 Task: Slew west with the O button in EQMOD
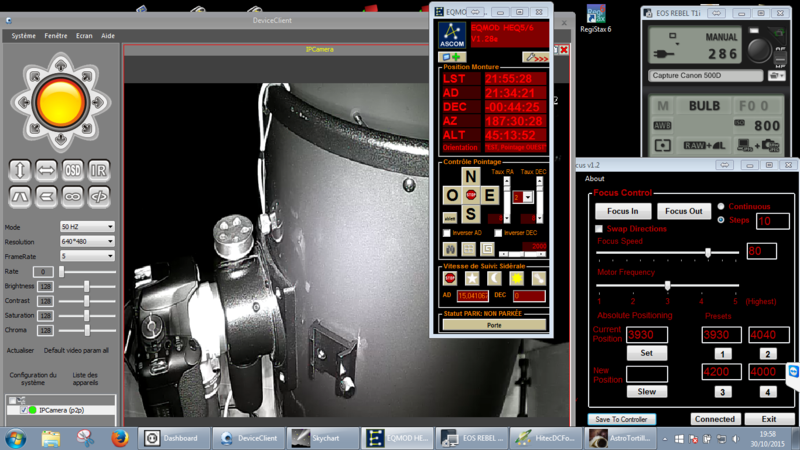pos(452,195)
